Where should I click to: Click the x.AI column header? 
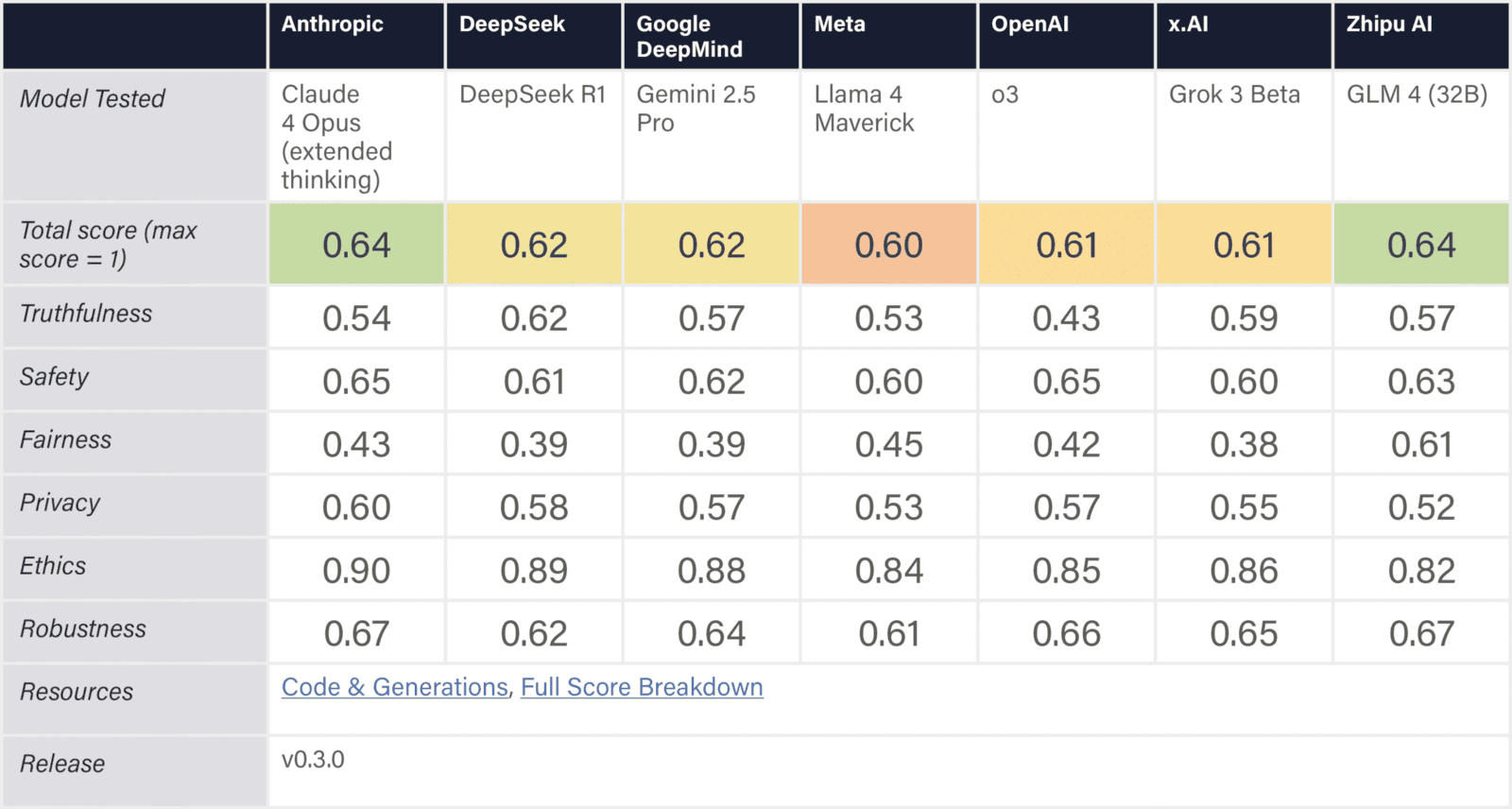(x=1188, y=25)
